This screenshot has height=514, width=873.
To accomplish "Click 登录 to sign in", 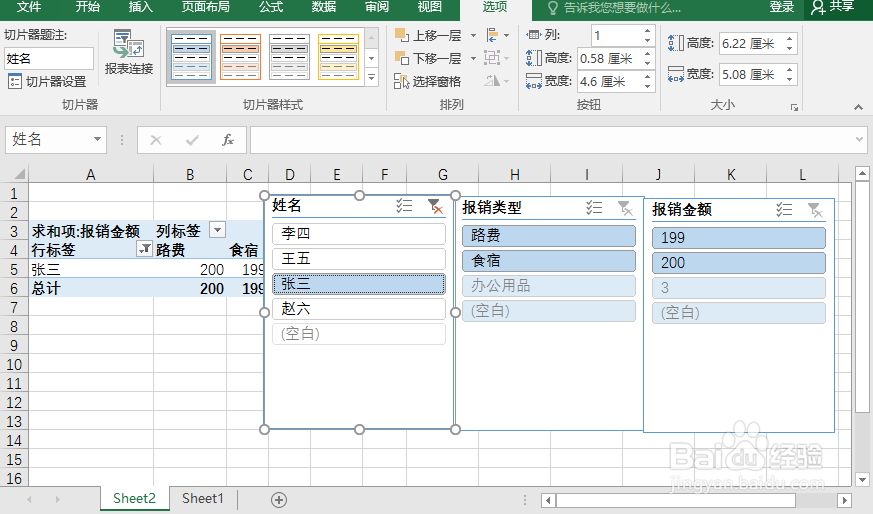I will click(781, 7).
